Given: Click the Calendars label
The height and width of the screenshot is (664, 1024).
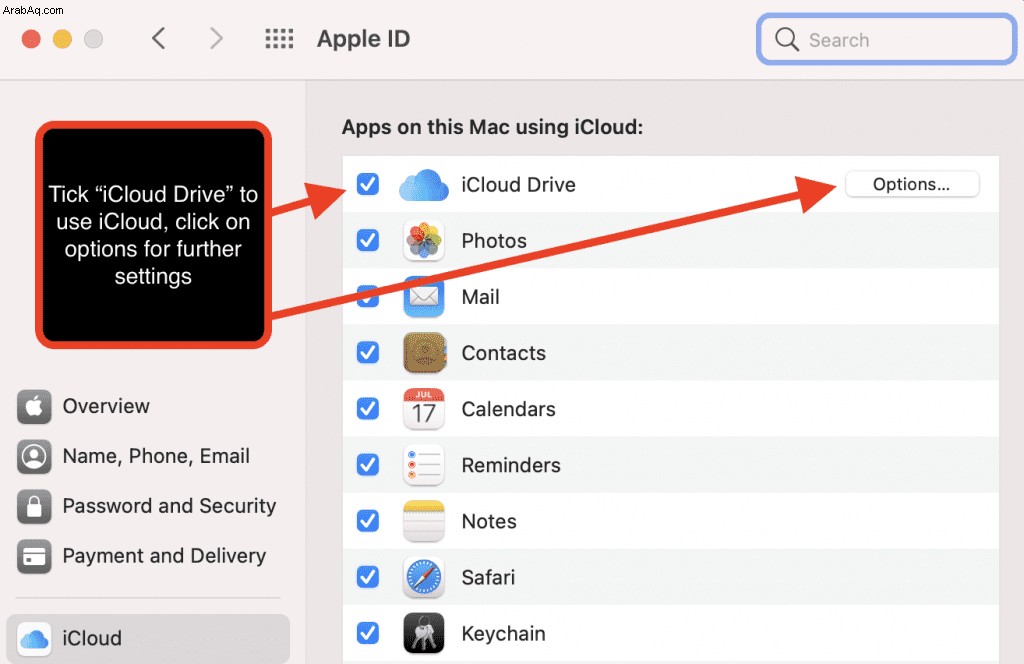Looking at the screenshot, I should point(508,409).
